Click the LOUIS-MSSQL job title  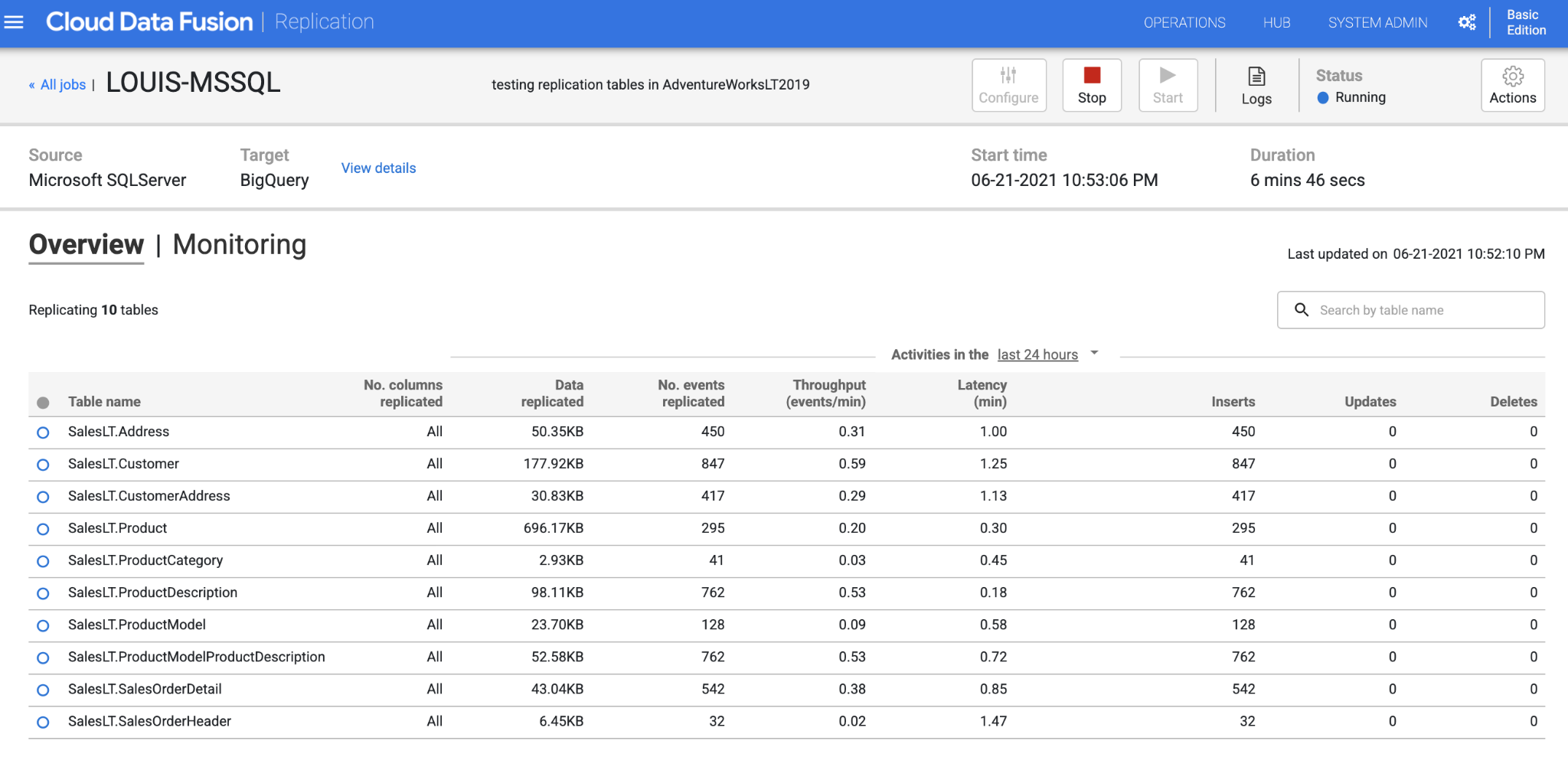[x=193, y=83]
